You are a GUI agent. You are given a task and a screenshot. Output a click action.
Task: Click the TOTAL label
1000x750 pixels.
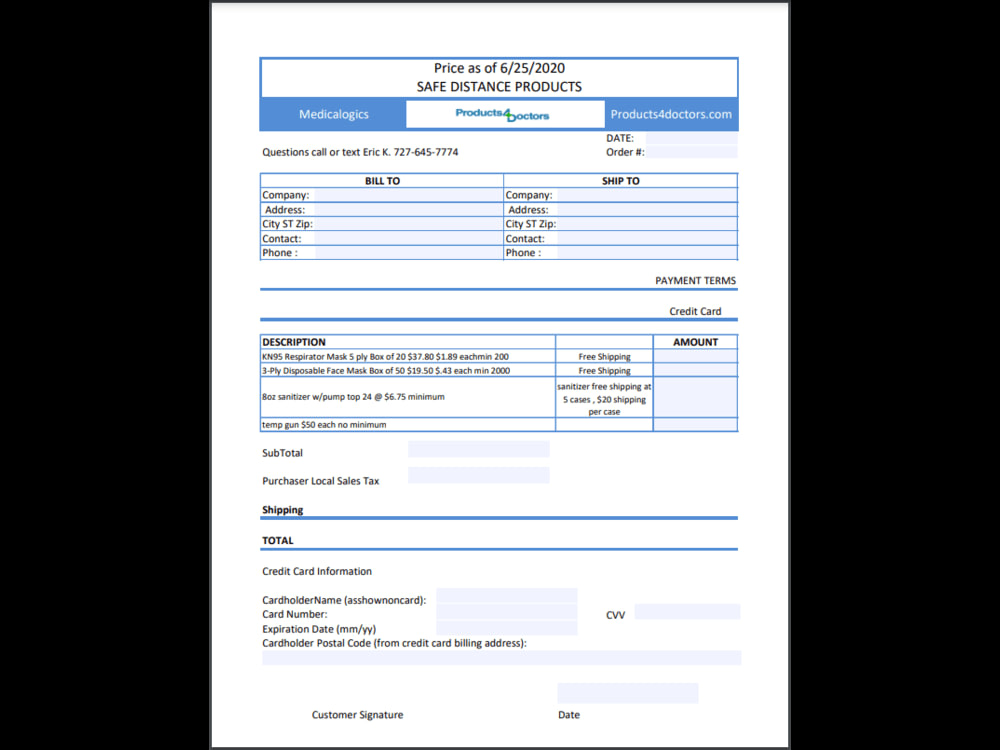pos(277,541)
